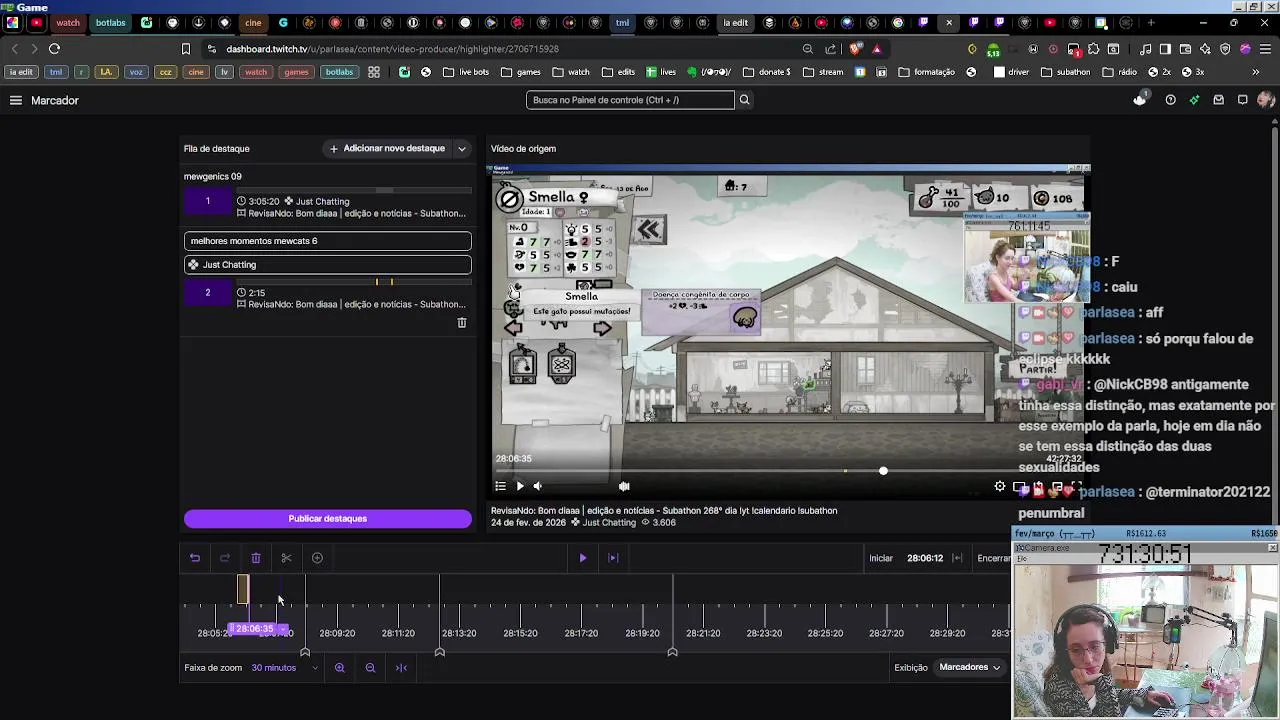The height and width of the screenshot is (720, 1280).
Task: Open the live bots bookmark folder
Action: click(466, 72)
